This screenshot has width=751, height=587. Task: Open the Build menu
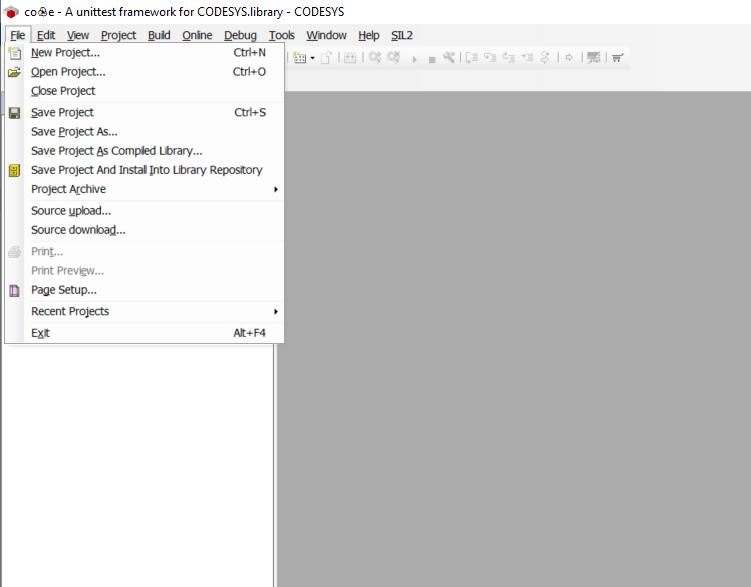coord(159,35)
